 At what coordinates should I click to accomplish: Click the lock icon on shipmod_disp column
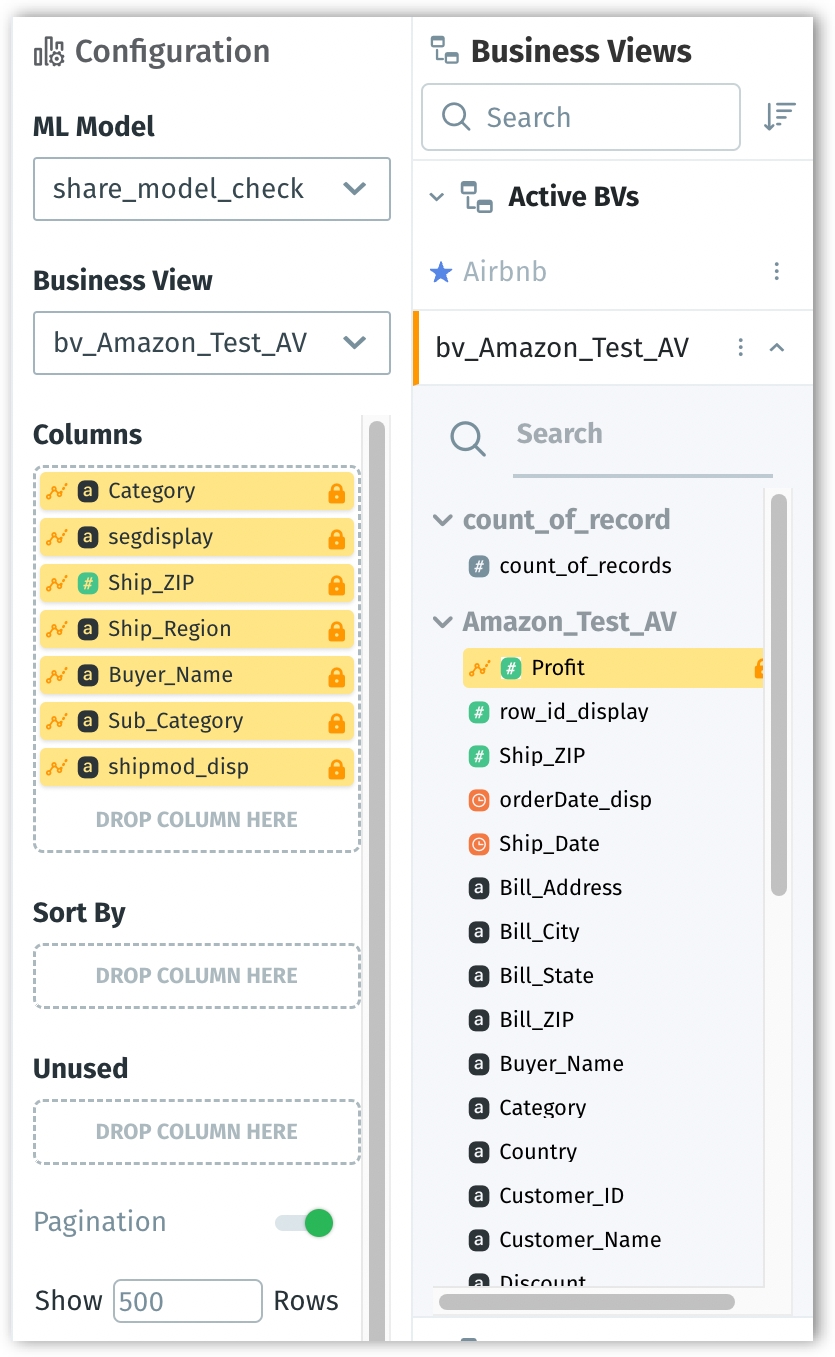pyautogui.click(x=336, y=769)
